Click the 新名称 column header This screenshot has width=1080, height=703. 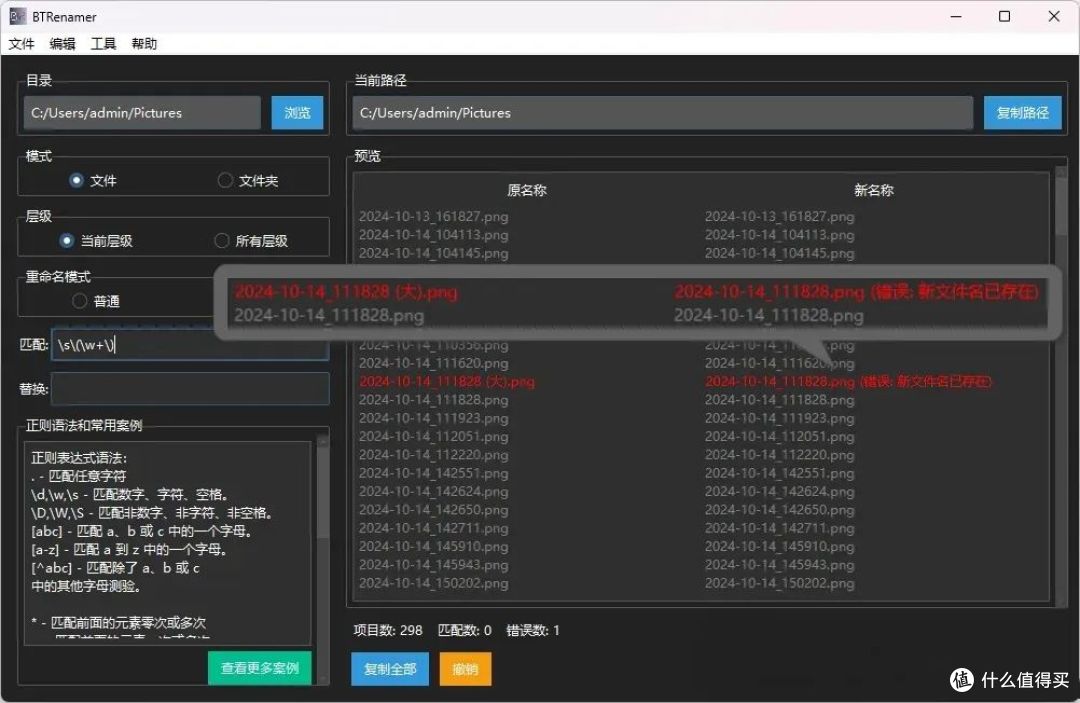[x=874, y=190]
